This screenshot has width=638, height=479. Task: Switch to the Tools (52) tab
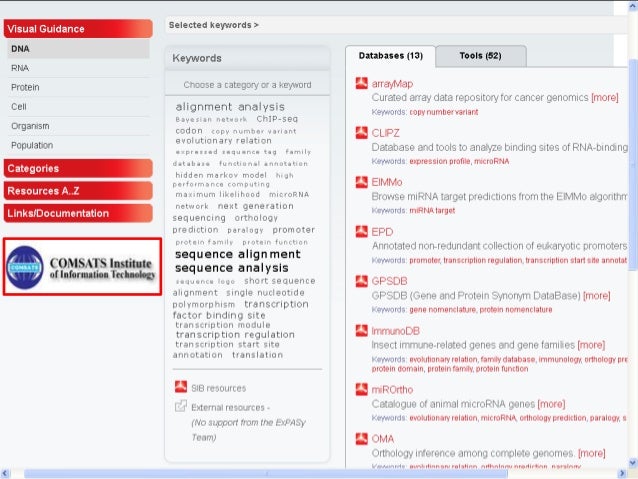[x=481, y=56]
